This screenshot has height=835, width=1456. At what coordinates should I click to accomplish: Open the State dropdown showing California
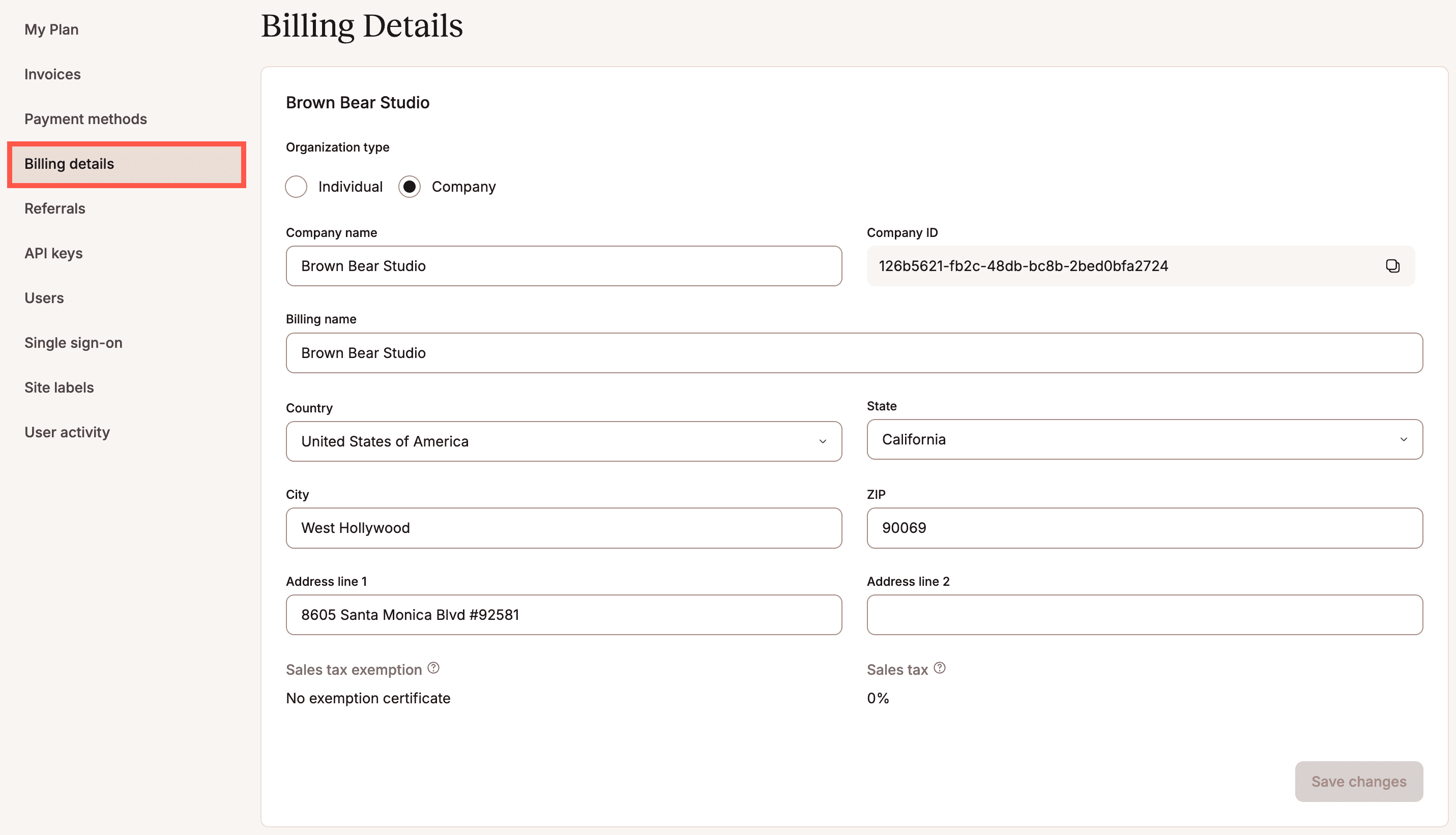[x=1143, y=439]
